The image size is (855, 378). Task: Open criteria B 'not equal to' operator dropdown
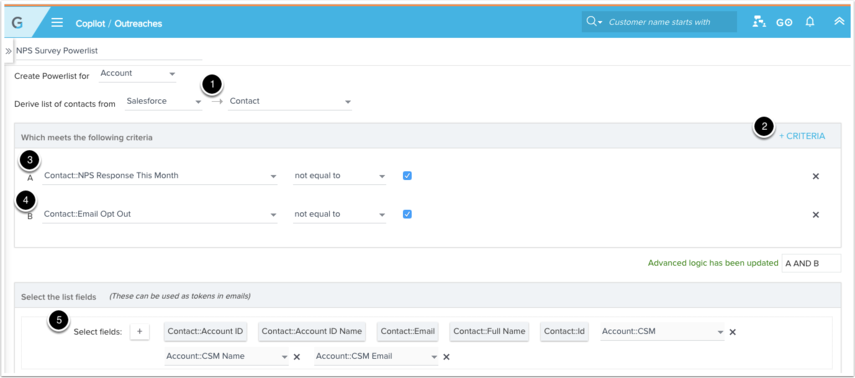(339, 214)
